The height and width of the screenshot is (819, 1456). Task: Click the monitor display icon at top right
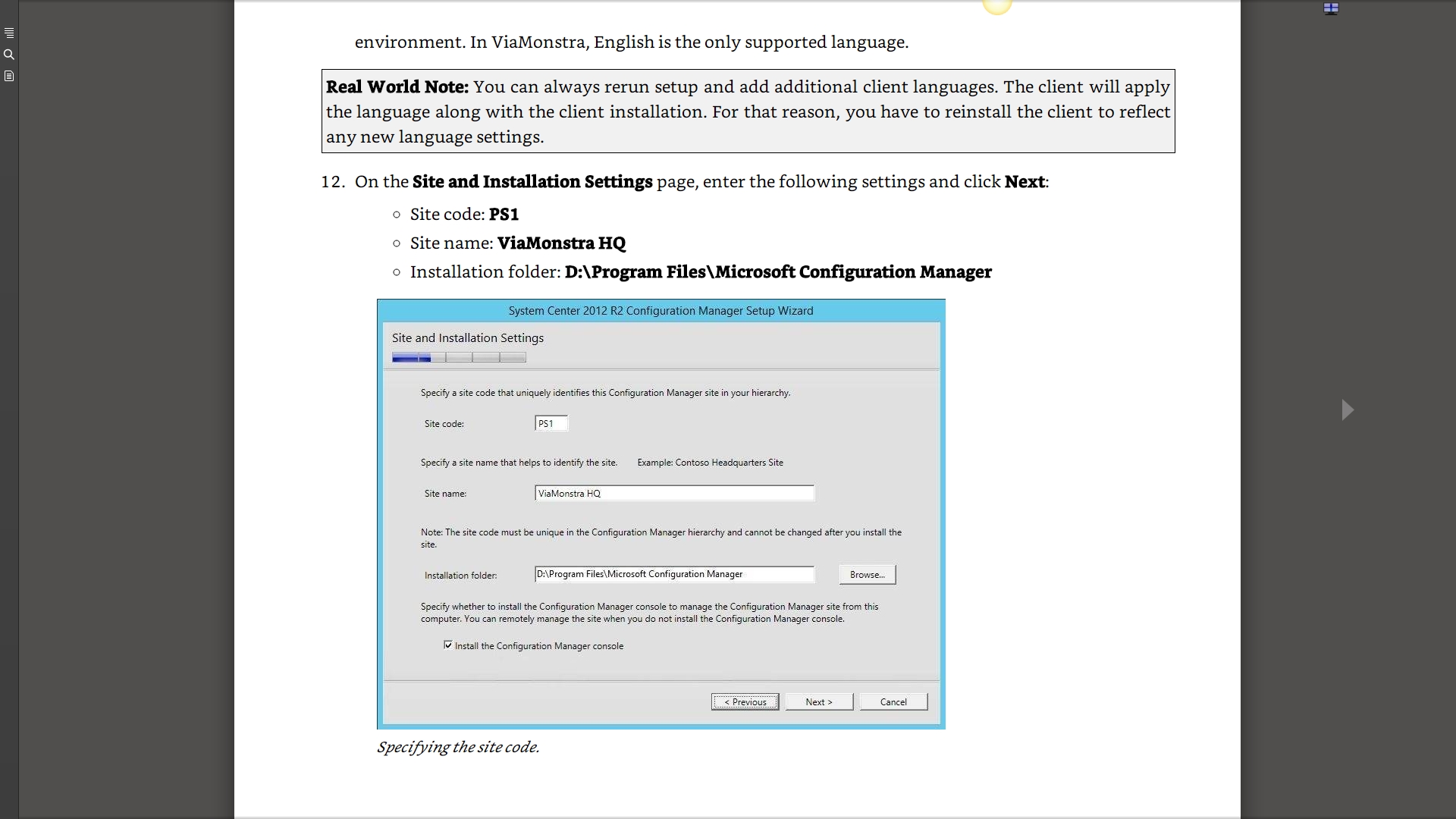pos(1331,8)
